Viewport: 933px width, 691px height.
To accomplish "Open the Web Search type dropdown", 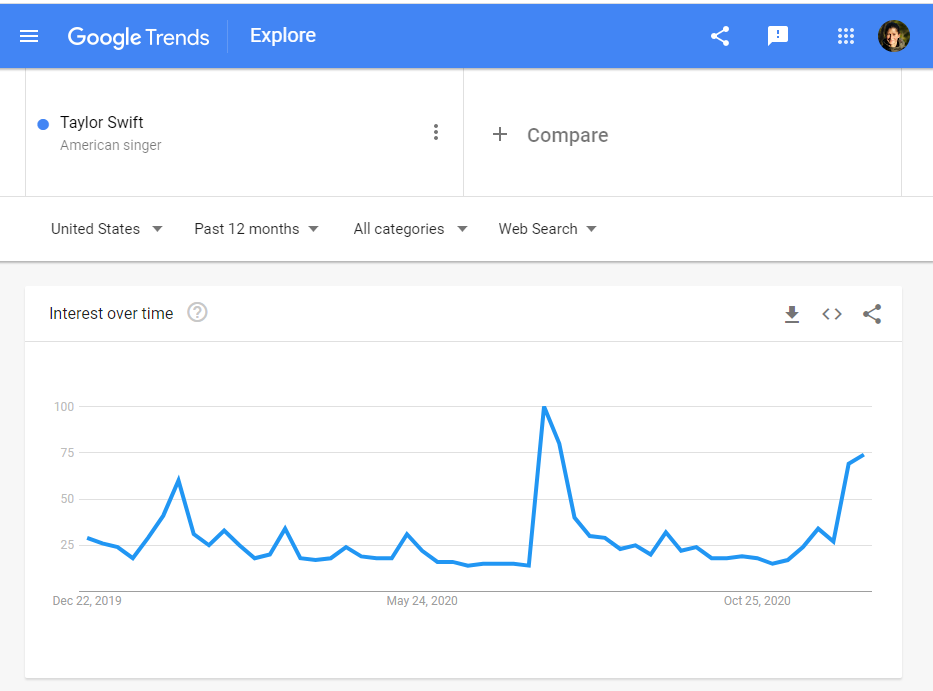I will (547, 229).
